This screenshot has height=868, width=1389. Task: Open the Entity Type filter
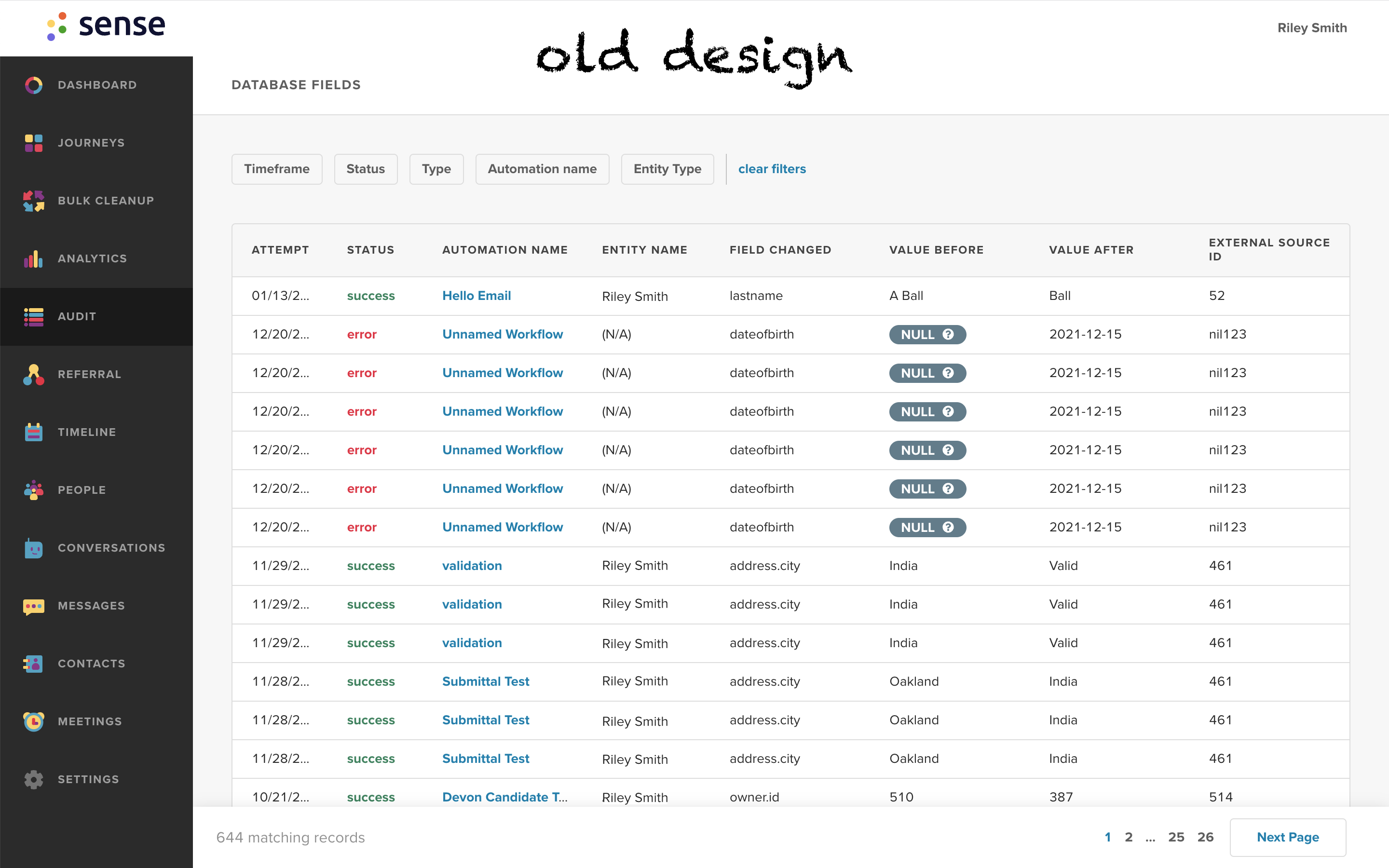(667, 169)
